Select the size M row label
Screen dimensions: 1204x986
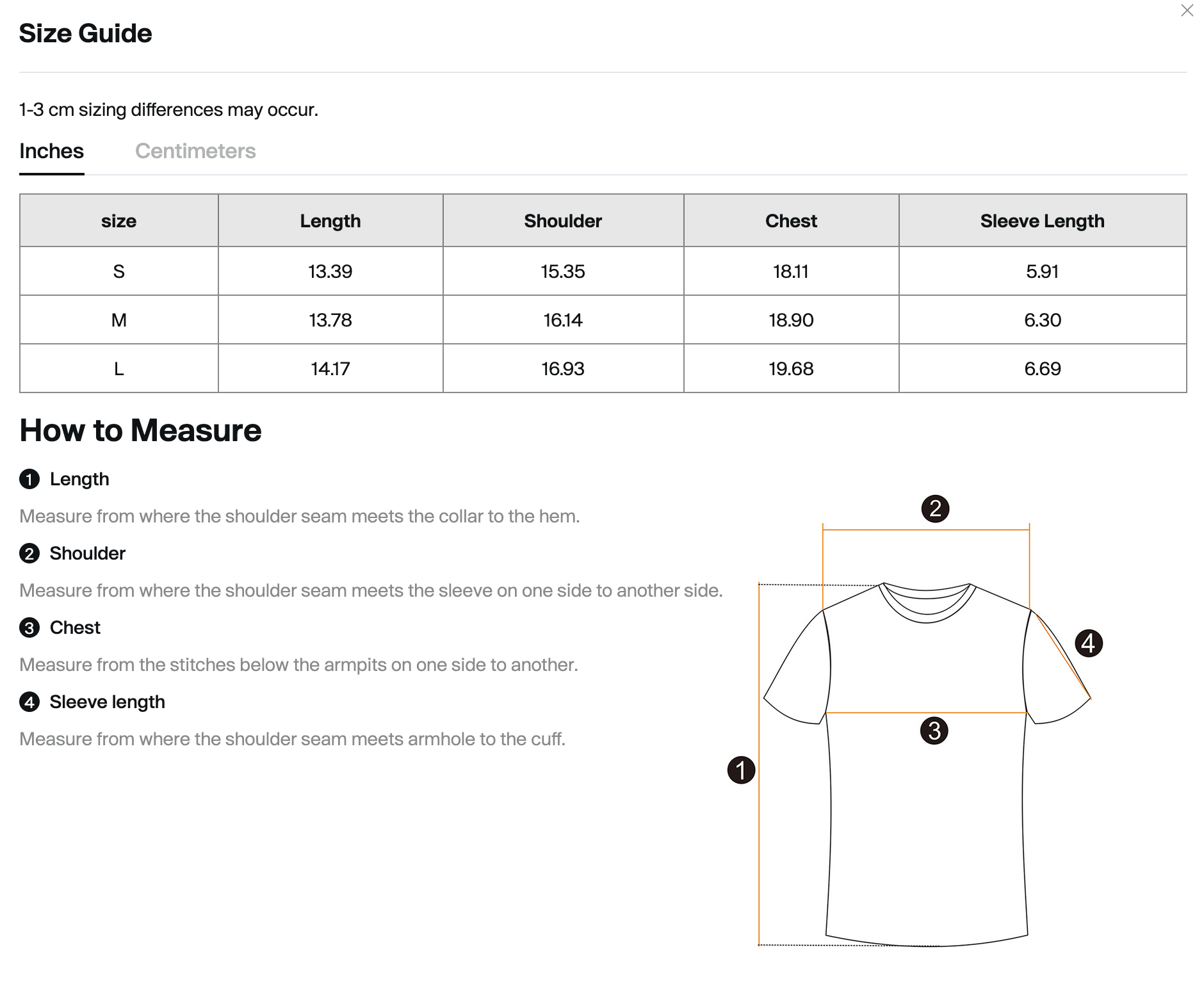point(118,320)
